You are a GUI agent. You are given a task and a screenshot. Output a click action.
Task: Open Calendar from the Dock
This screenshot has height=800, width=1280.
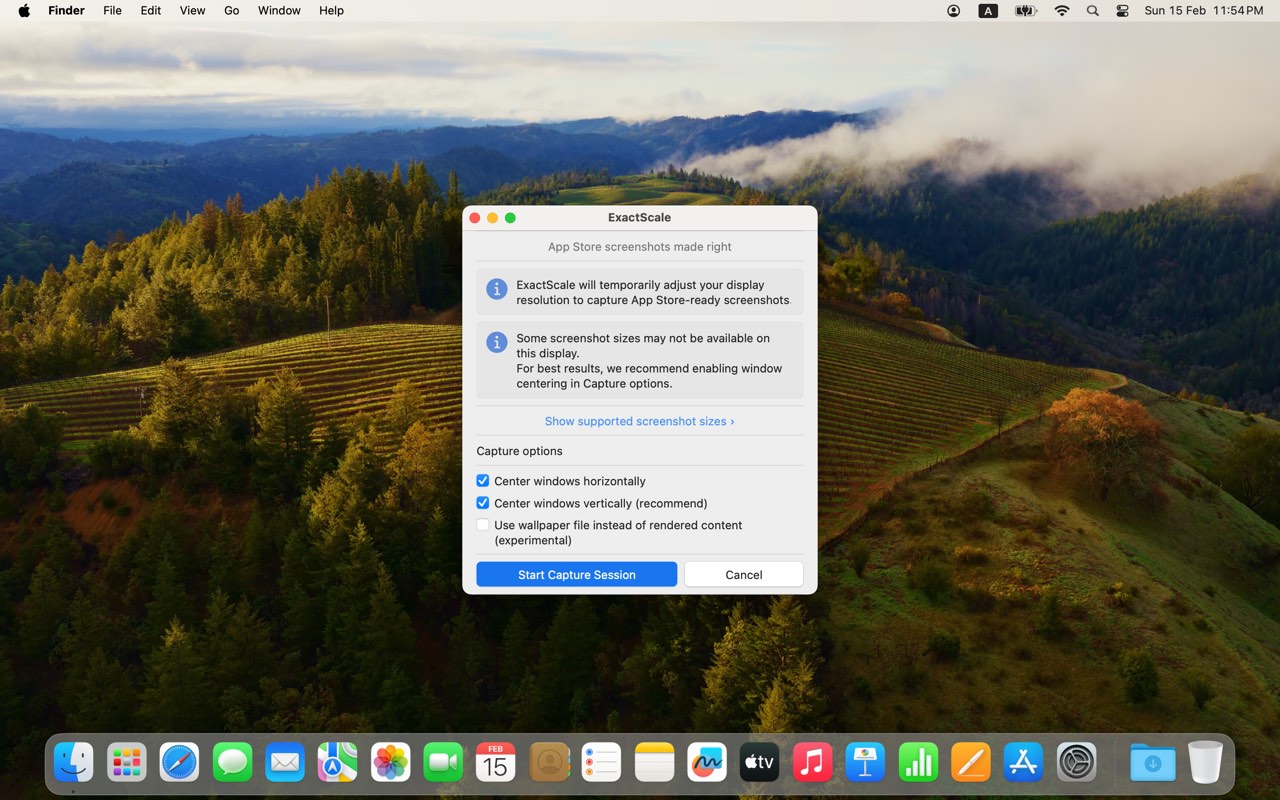click(496, 763)
